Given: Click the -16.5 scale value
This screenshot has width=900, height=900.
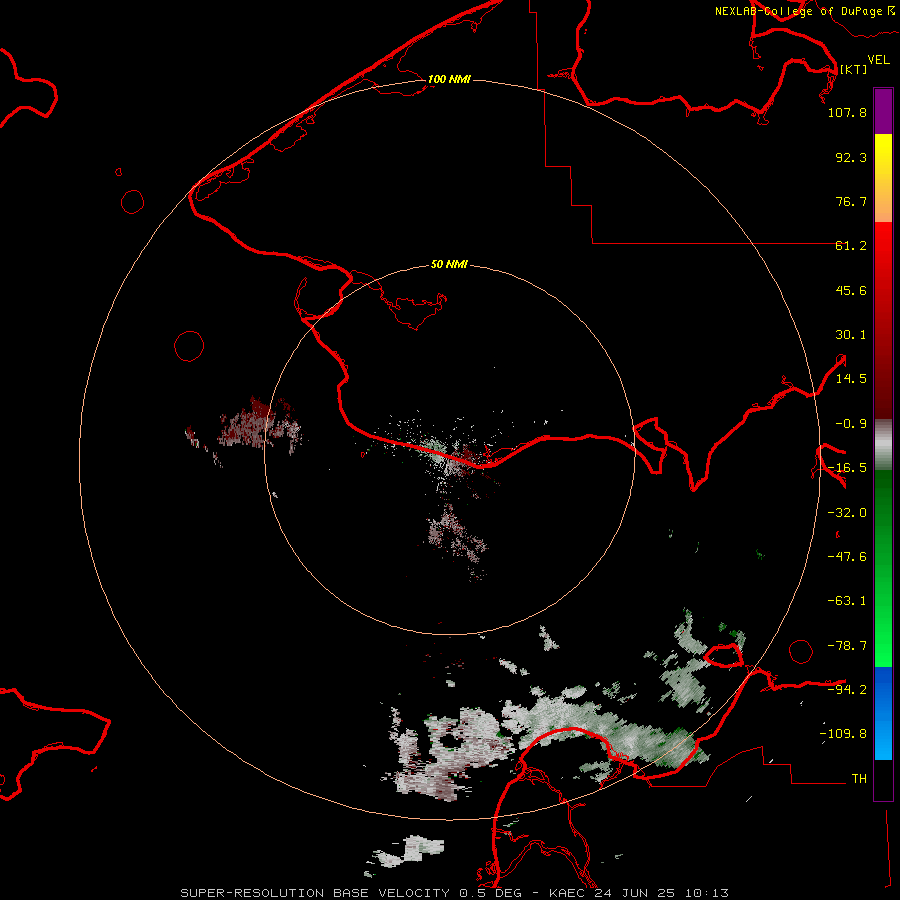Looking at the screenshot, I should [847, 468].
